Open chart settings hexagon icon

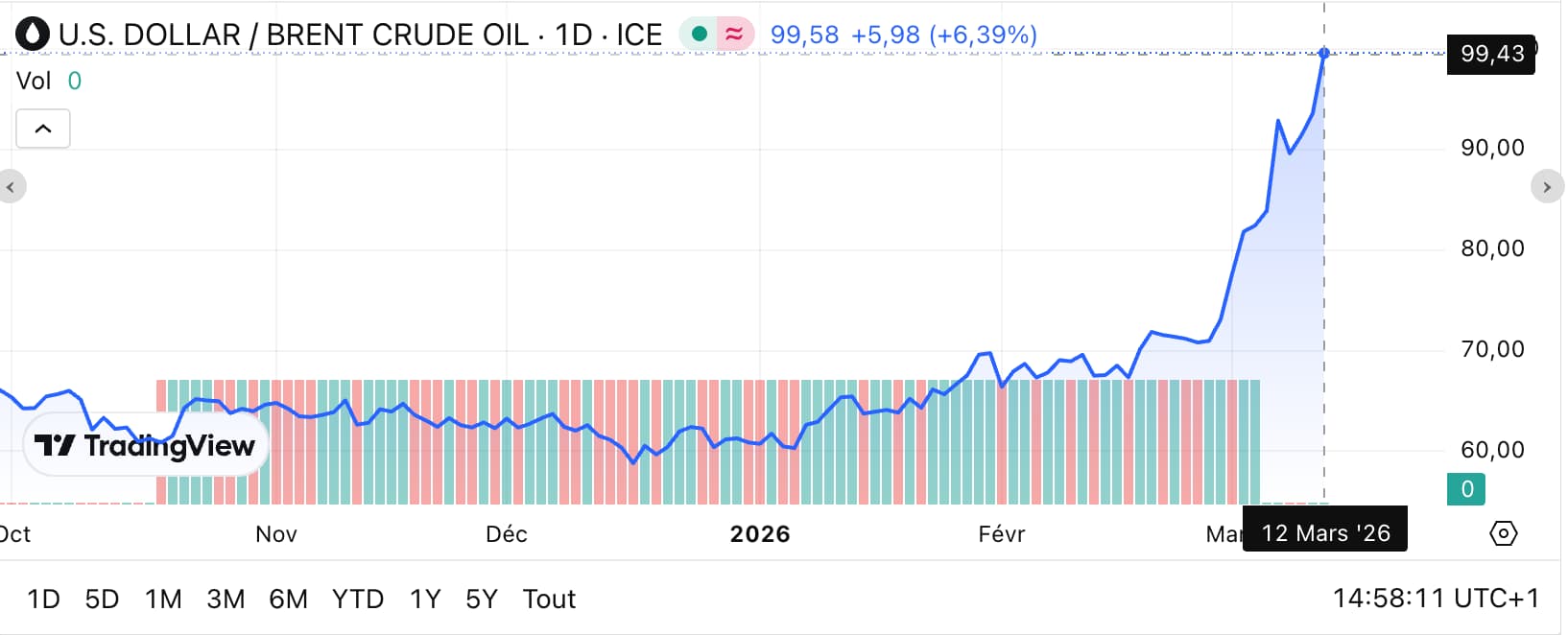[1503, 533]
